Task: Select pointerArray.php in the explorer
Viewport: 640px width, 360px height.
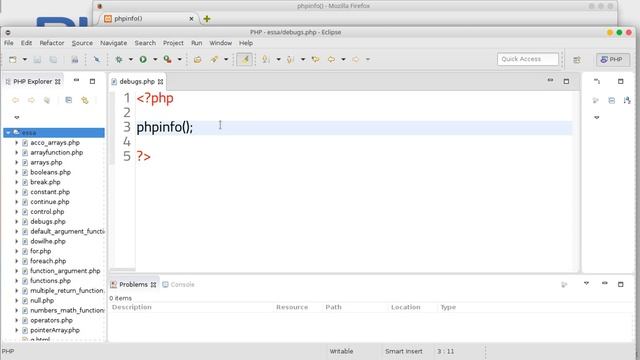Action: tap(55, 330)
